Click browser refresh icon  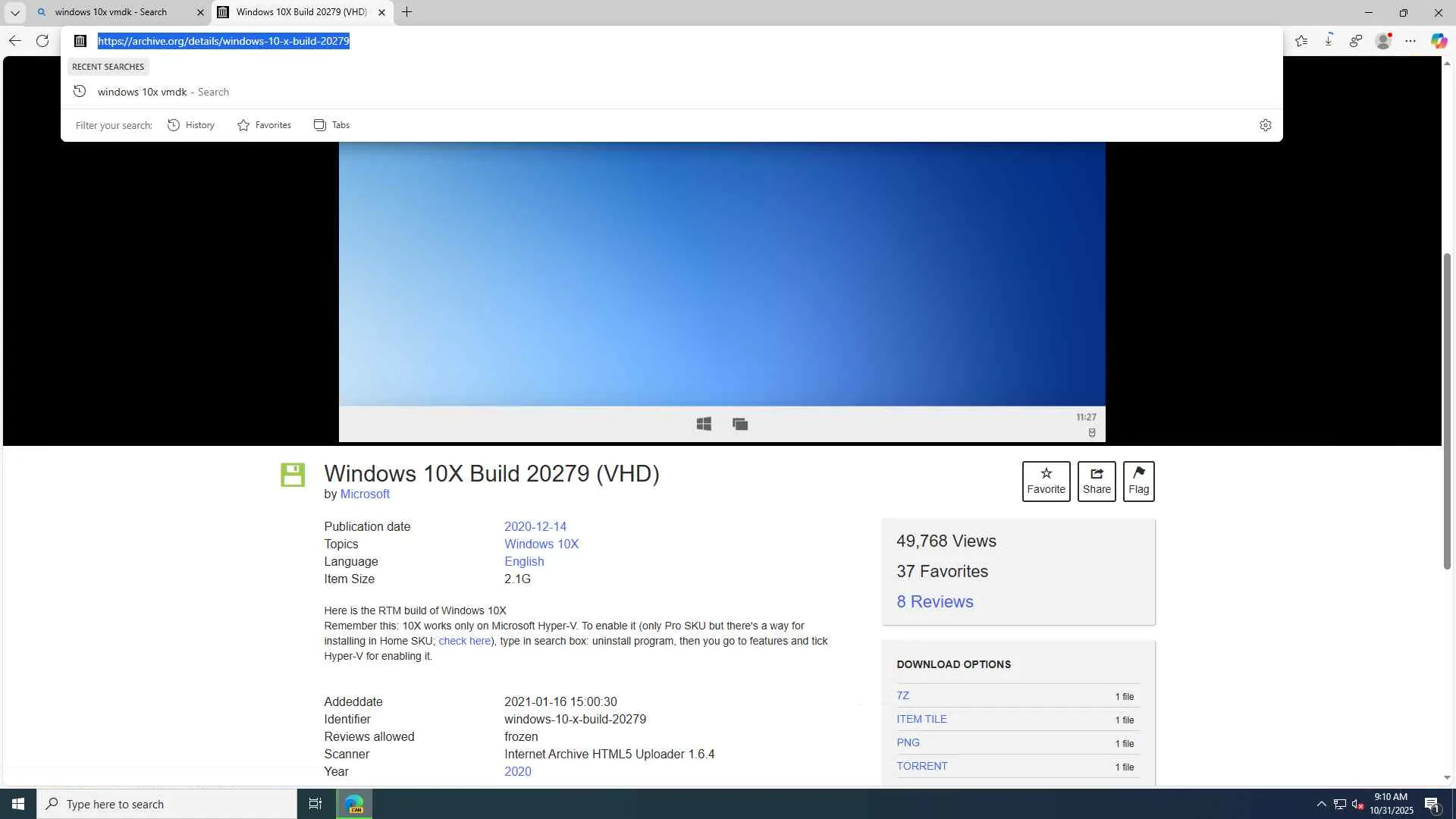pyautogui.click(x=42, y=41)
